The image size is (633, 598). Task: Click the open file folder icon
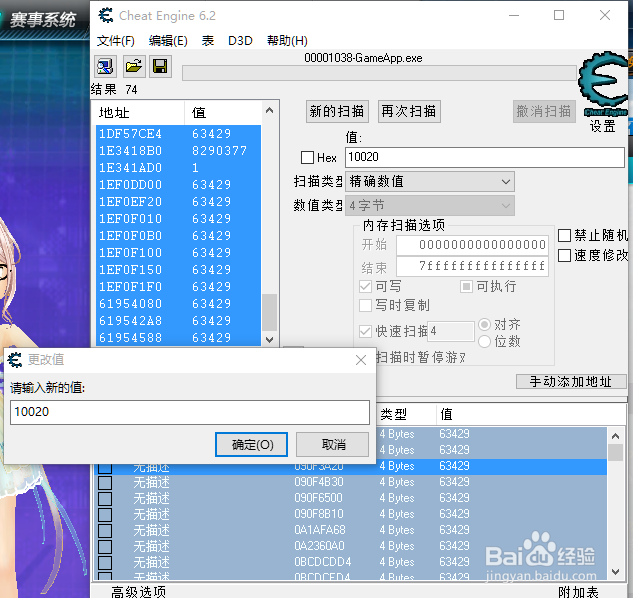tap(134, 66)
